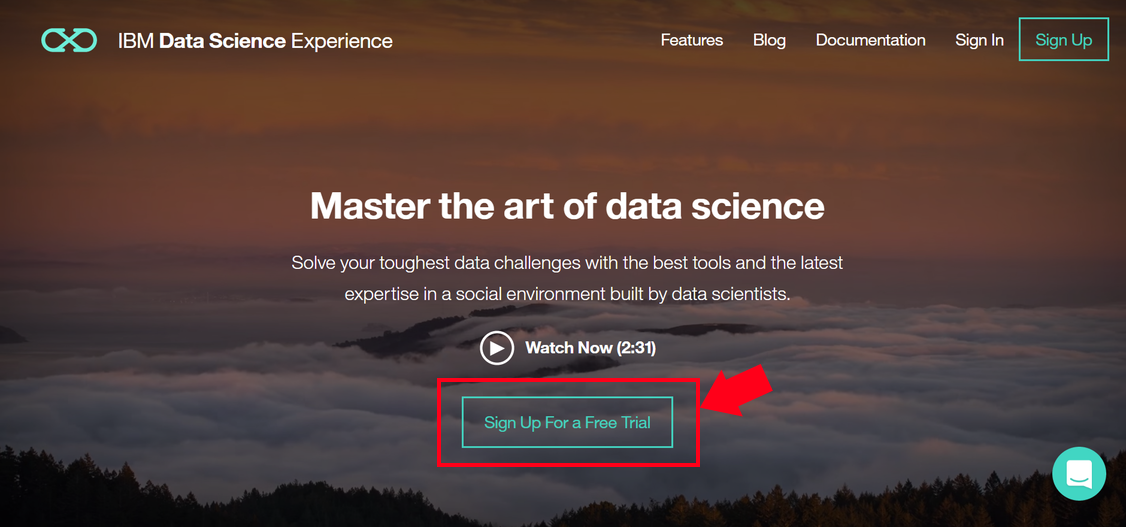Click the outlined Sign Up button
The width and height of the screenshot is (1126, 527).
click(x=1064, y=39)
